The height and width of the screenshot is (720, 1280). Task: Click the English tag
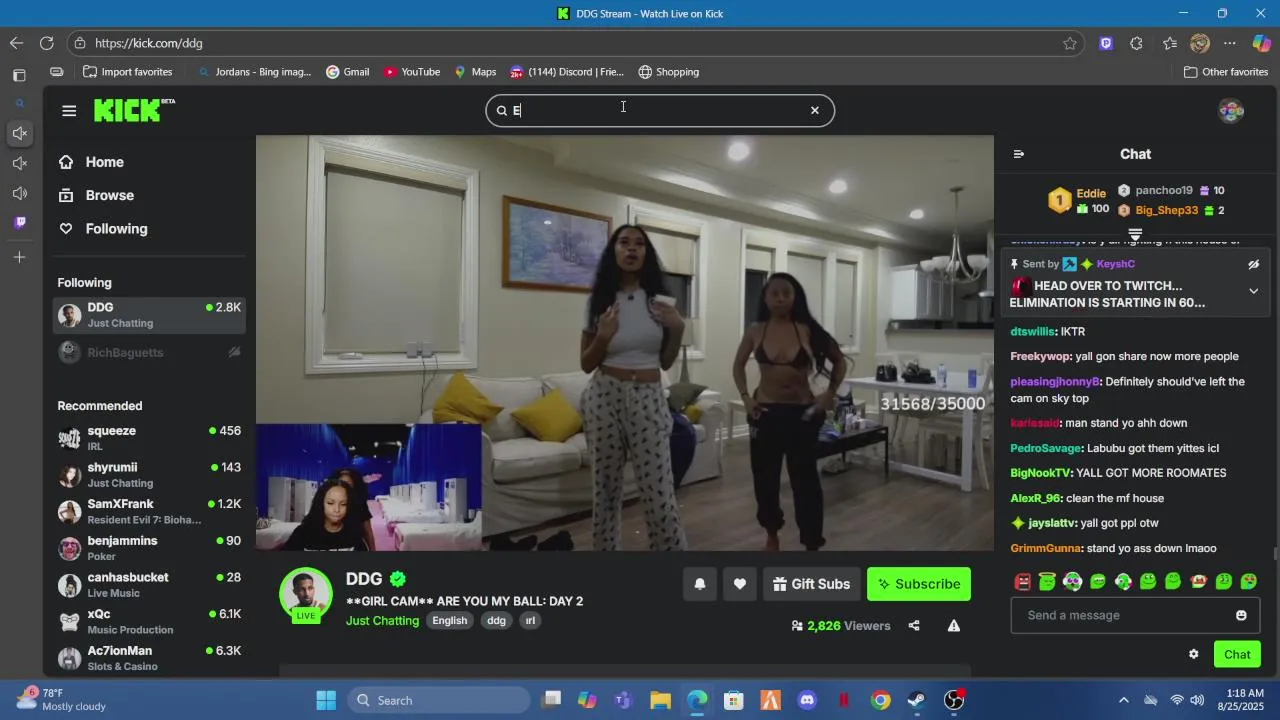click(x=450, y=621)
